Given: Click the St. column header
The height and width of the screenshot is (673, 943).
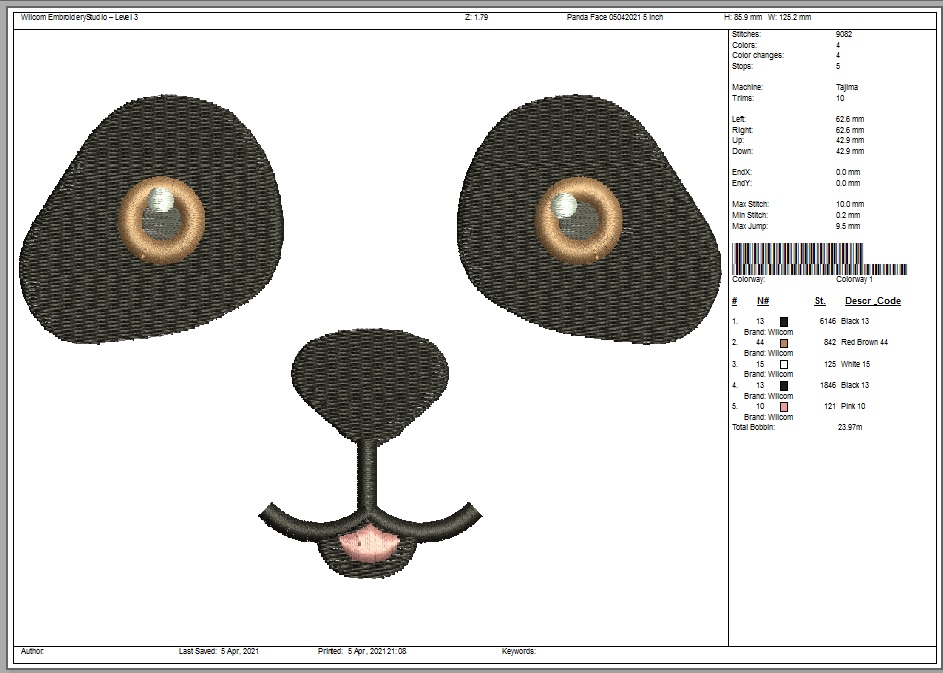Looking at the screenshot, I should click(x=820, y=301).
